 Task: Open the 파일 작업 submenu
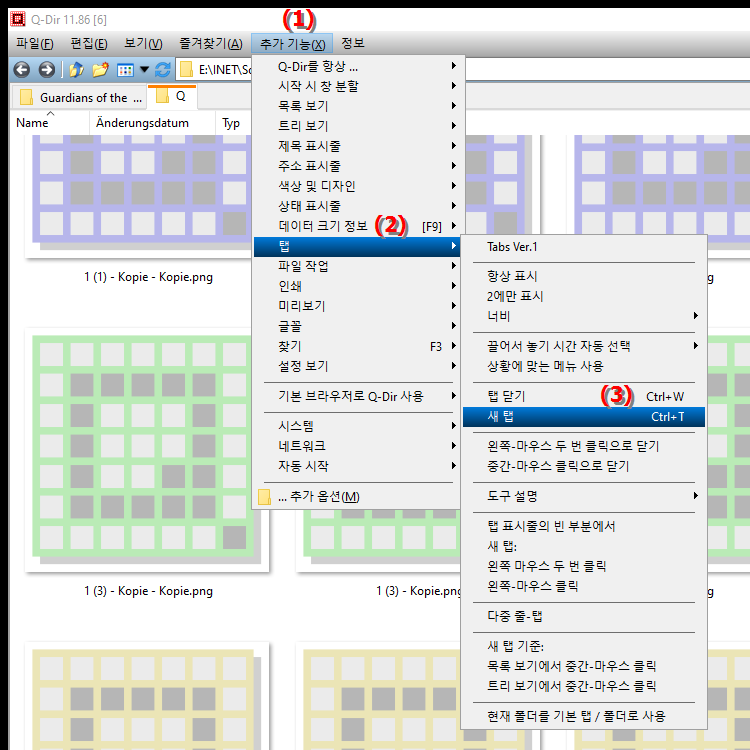pos(356,266)
